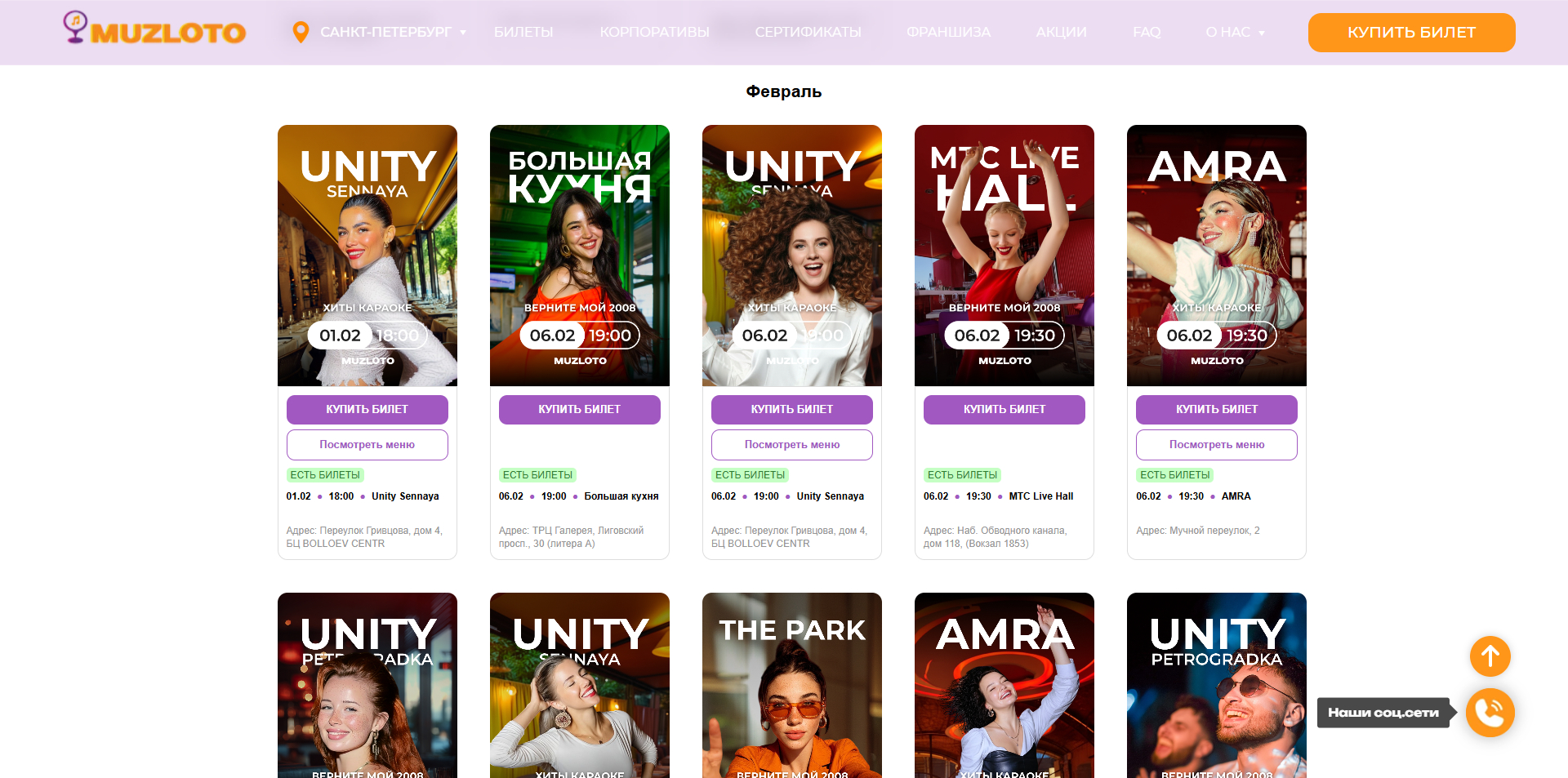This screenshot has width=1568, height=778.
Task: Go to the Корпоративы menu item
Action: (654, 33)
